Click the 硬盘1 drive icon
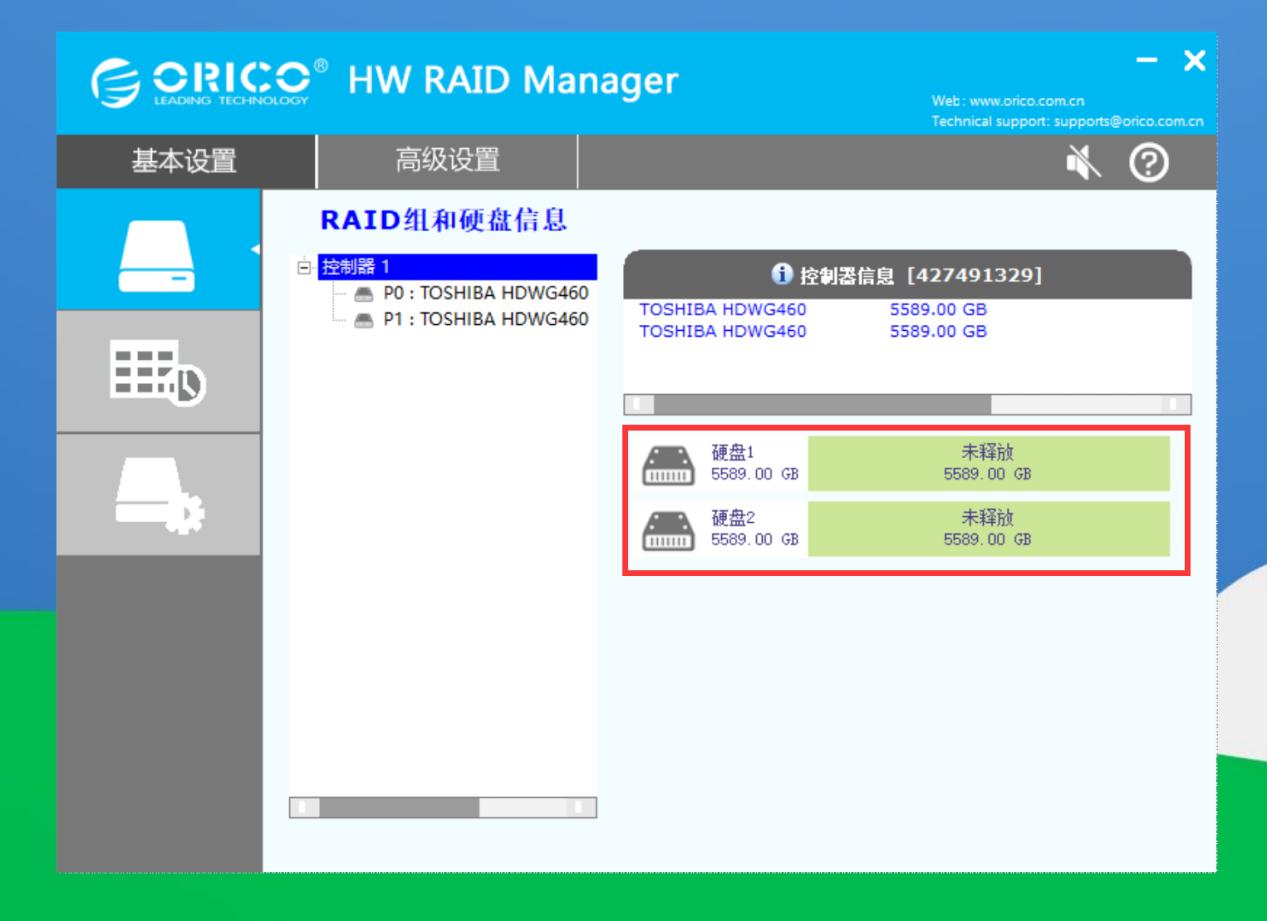Screen dimensions: 1267x921 pos(668,464)
